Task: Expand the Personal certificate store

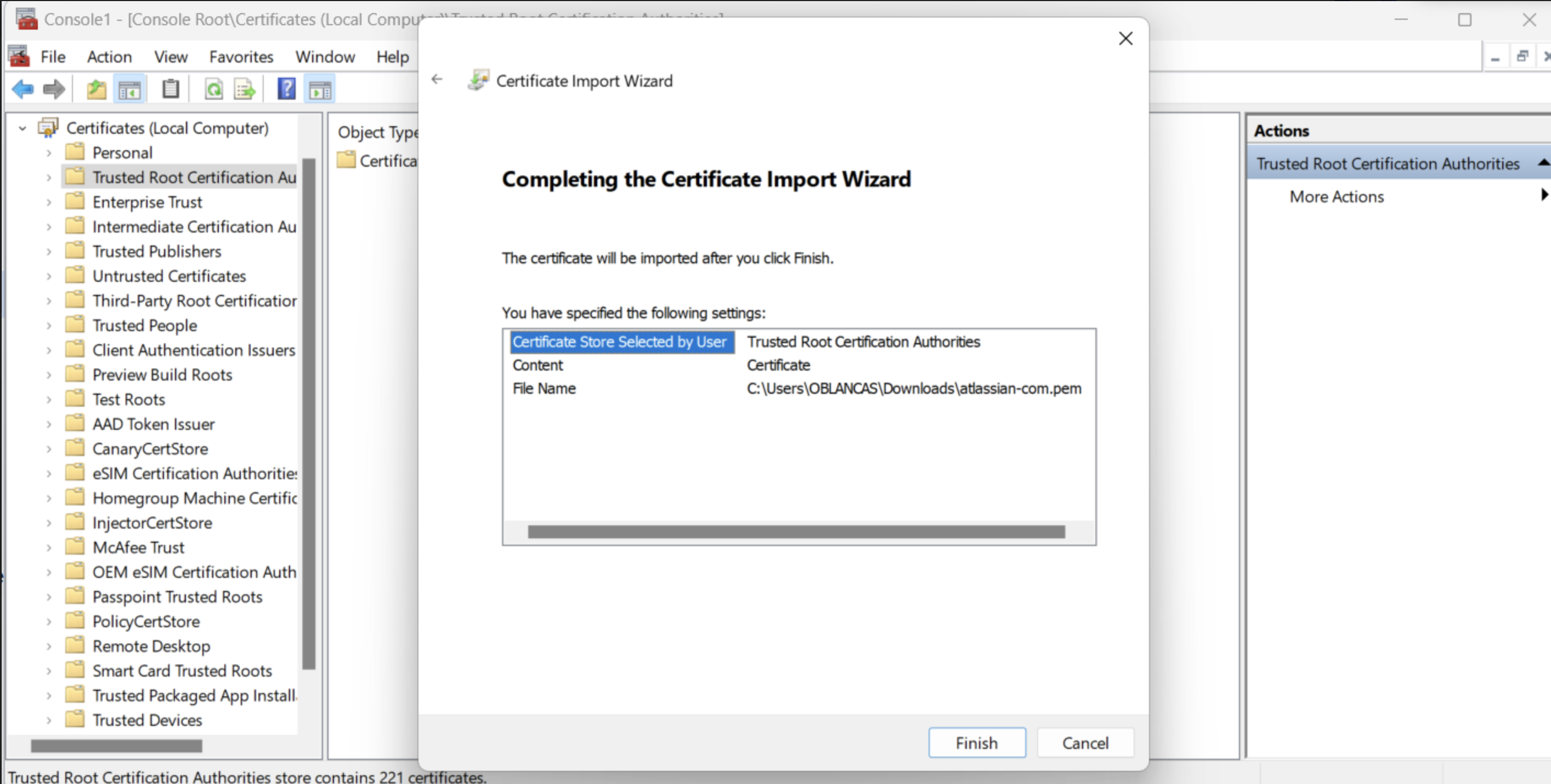Action: click(49, 153)
